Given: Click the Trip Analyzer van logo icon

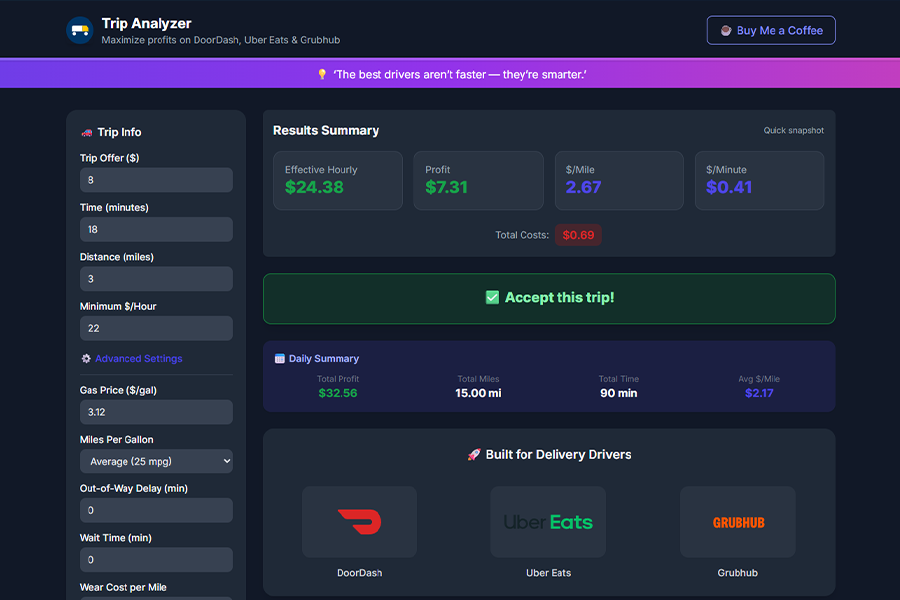Looking at the screenshot, I should pyautogui.click(x=79, y=30).
